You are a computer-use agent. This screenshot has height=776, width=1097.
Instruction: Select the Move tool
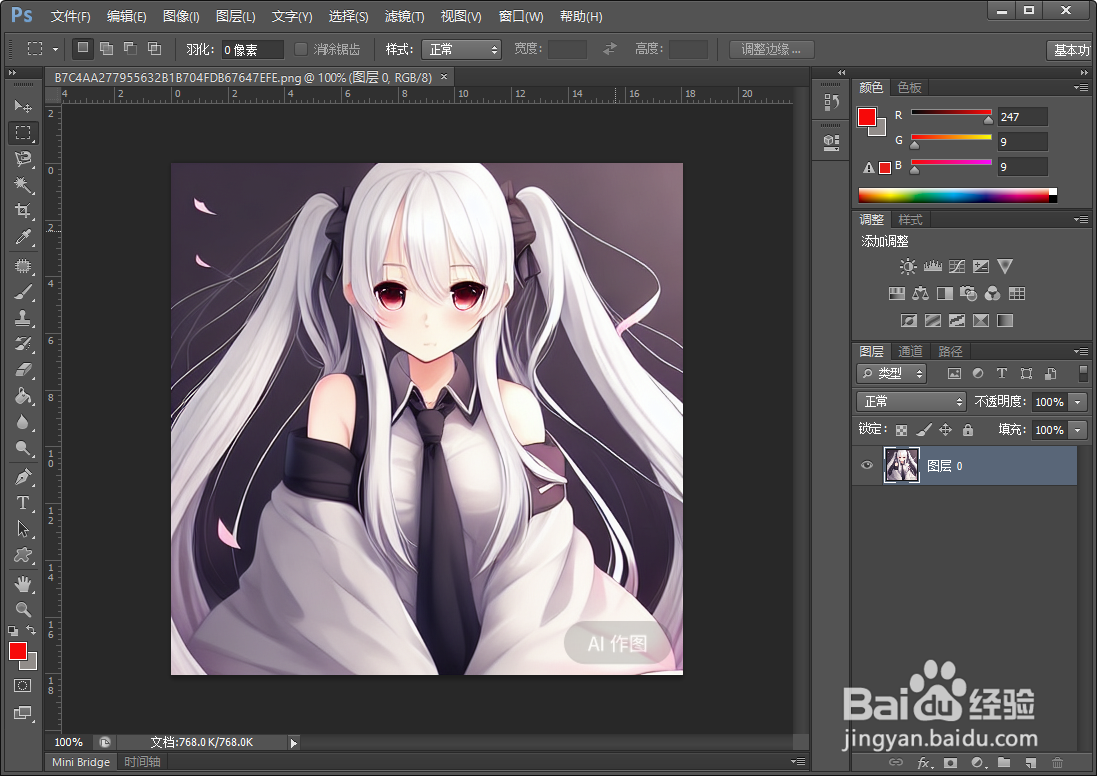pyautogui.click(x=23, y=106)
